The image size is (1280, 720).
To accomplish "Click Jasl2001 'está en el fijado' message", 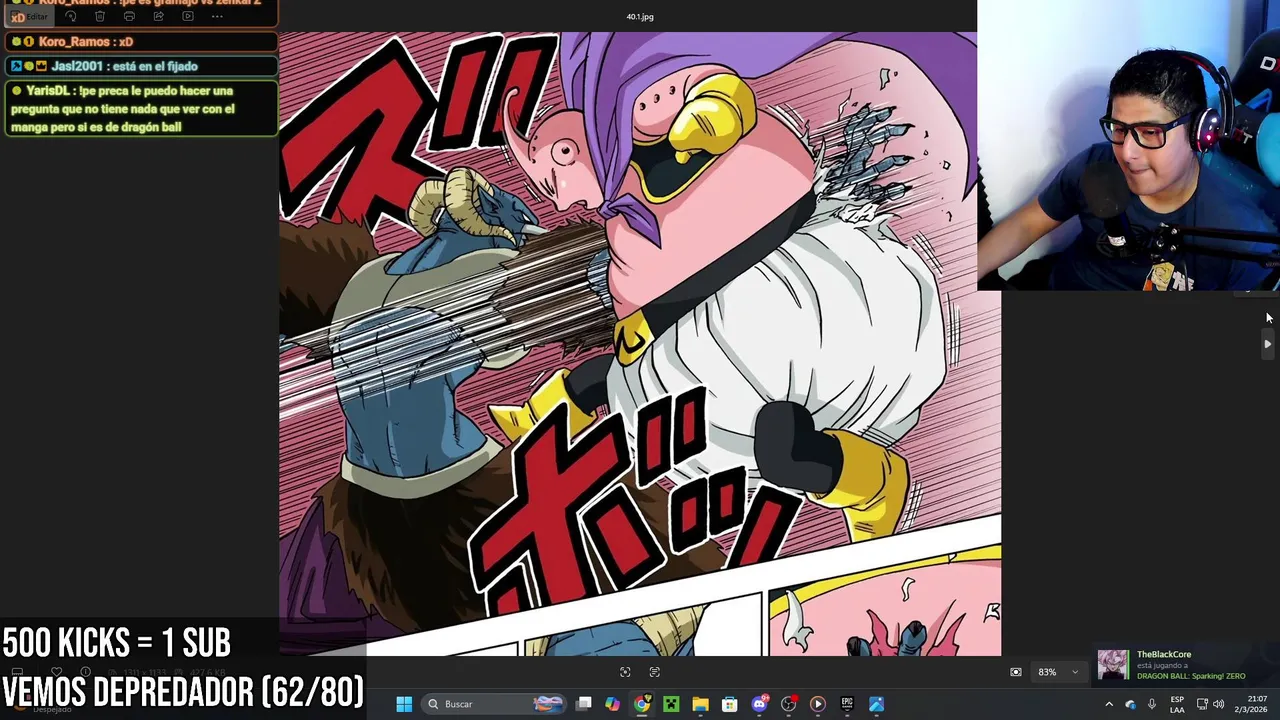I will pos(140,66).
